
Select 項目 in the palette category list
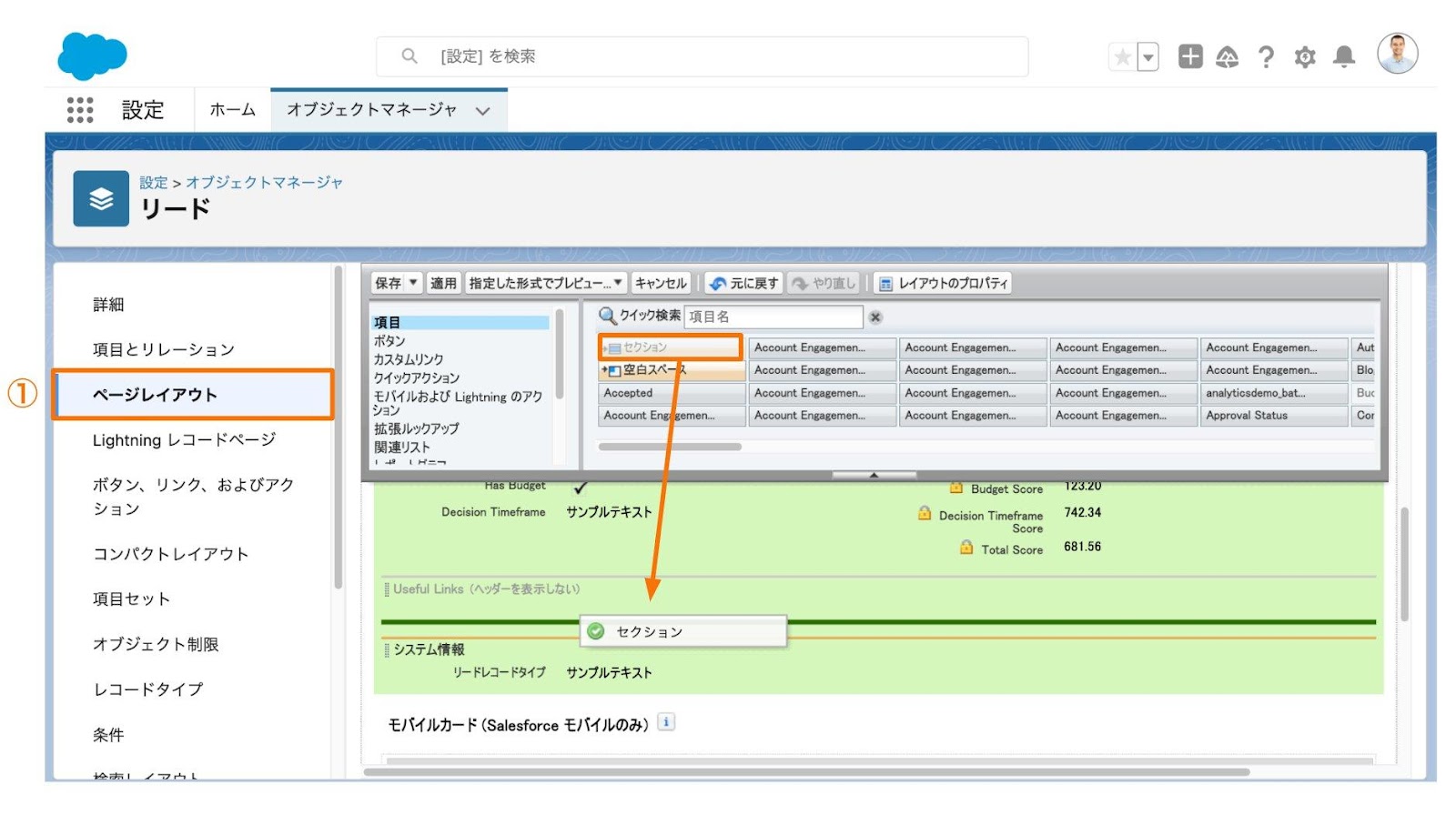coord(460,322)
